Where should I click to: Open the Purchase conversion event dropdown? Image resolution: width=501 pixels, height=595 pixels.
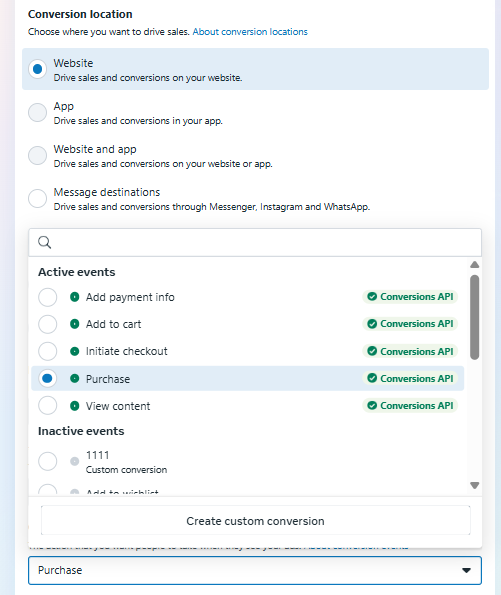pyautogui.click(x=255, y=570)
